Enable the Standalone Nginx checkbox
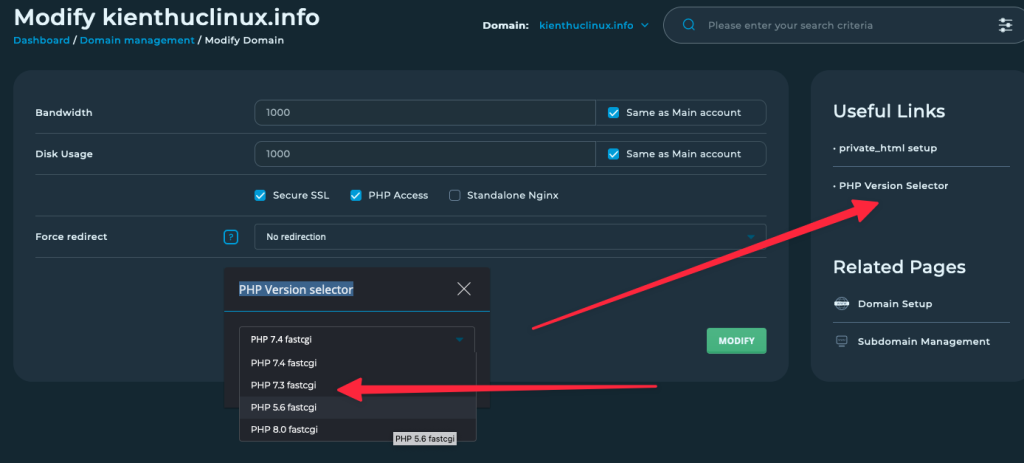The image size is (1024, 463). (455, 195)
